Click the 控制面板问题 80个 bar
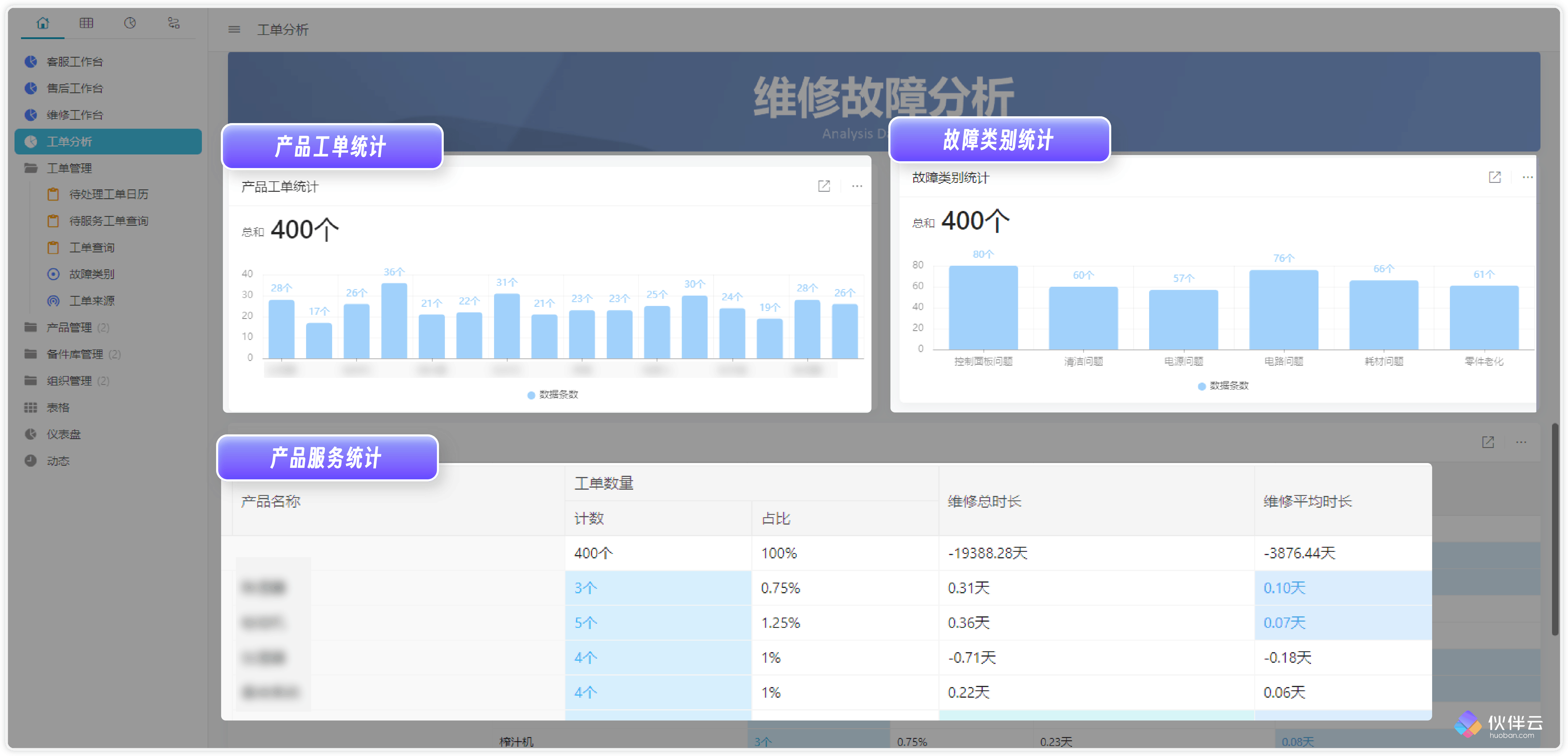The image size is (1568, 756). click(x=983, y=308)
